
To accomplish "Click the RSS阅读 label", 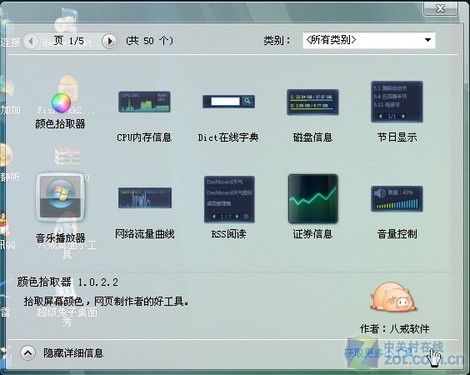I will 229,234.
